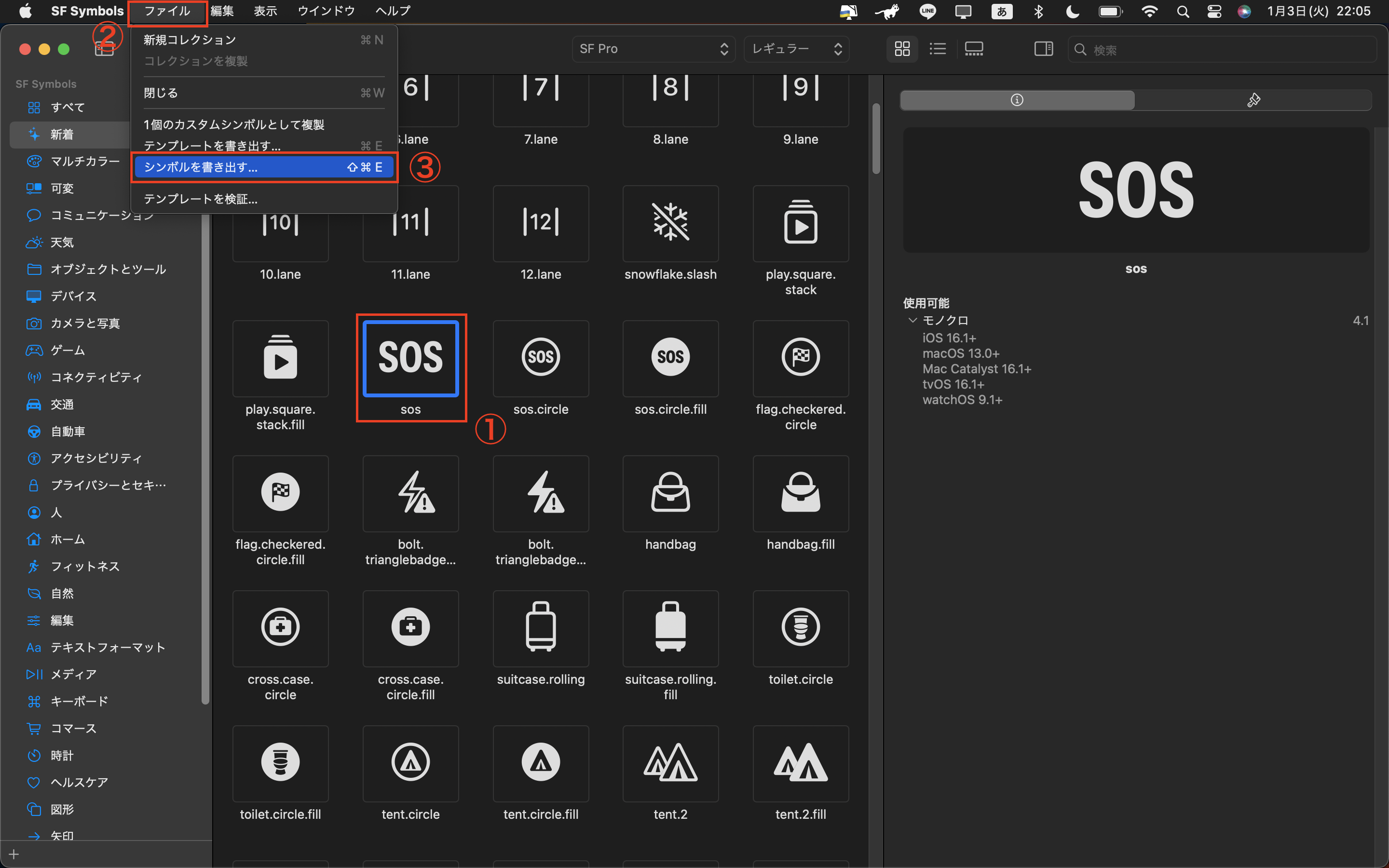Select the snowflake.slash symbol

[670, 223]
